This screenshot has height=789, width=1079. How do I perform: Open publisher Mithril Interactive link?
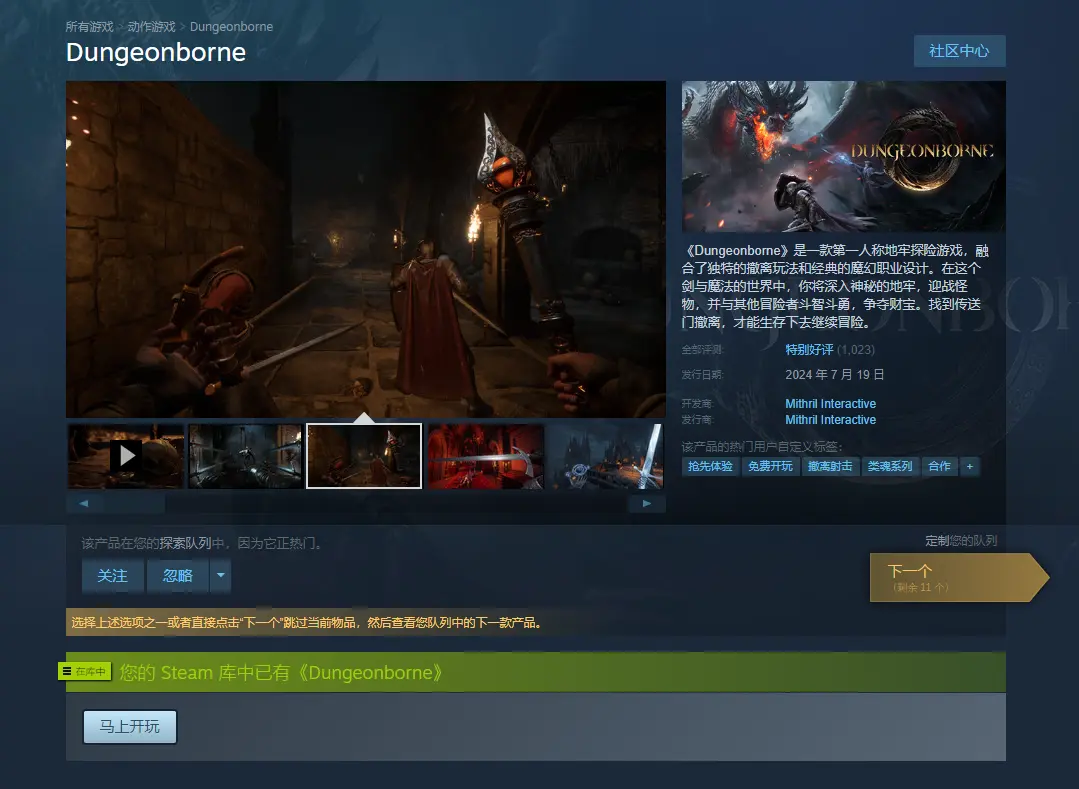click(831, 420)
